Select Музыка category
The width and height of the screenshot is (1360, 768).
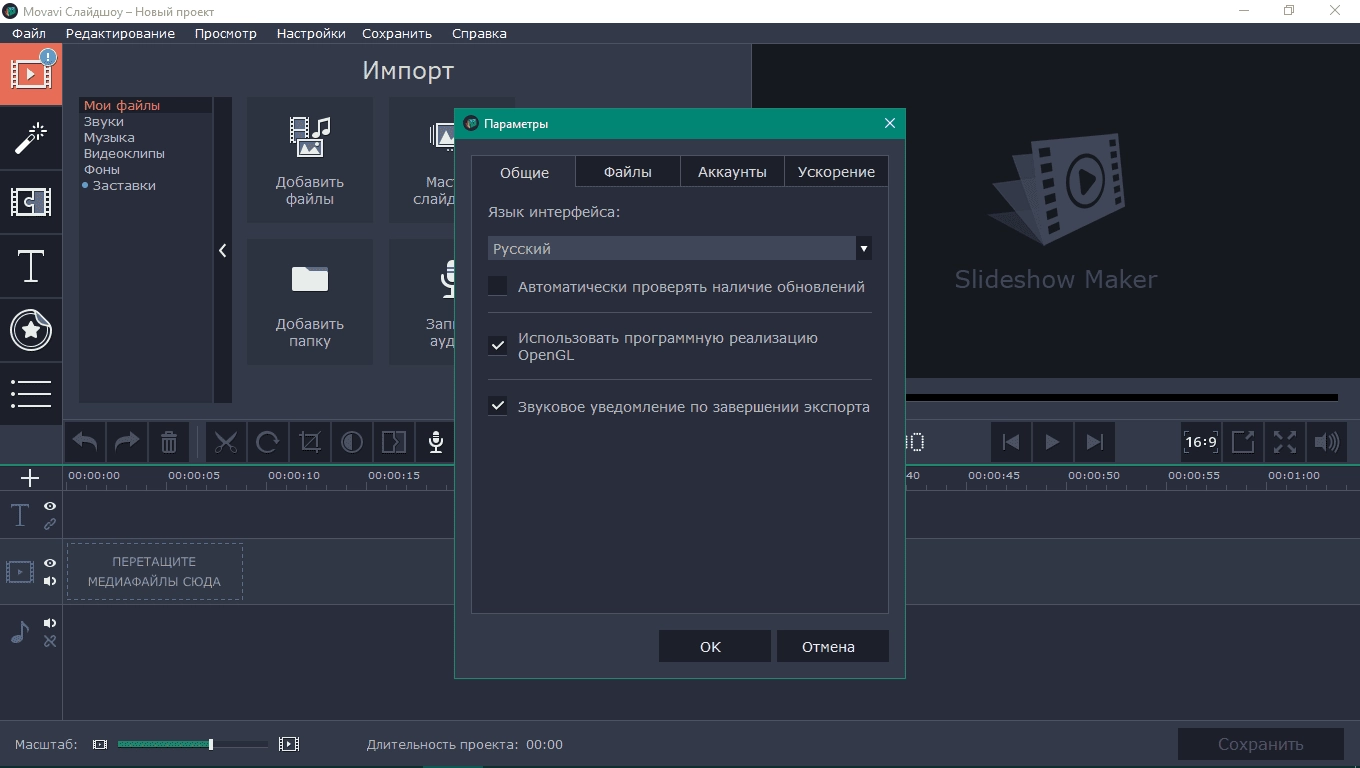(x=109, y=137)
